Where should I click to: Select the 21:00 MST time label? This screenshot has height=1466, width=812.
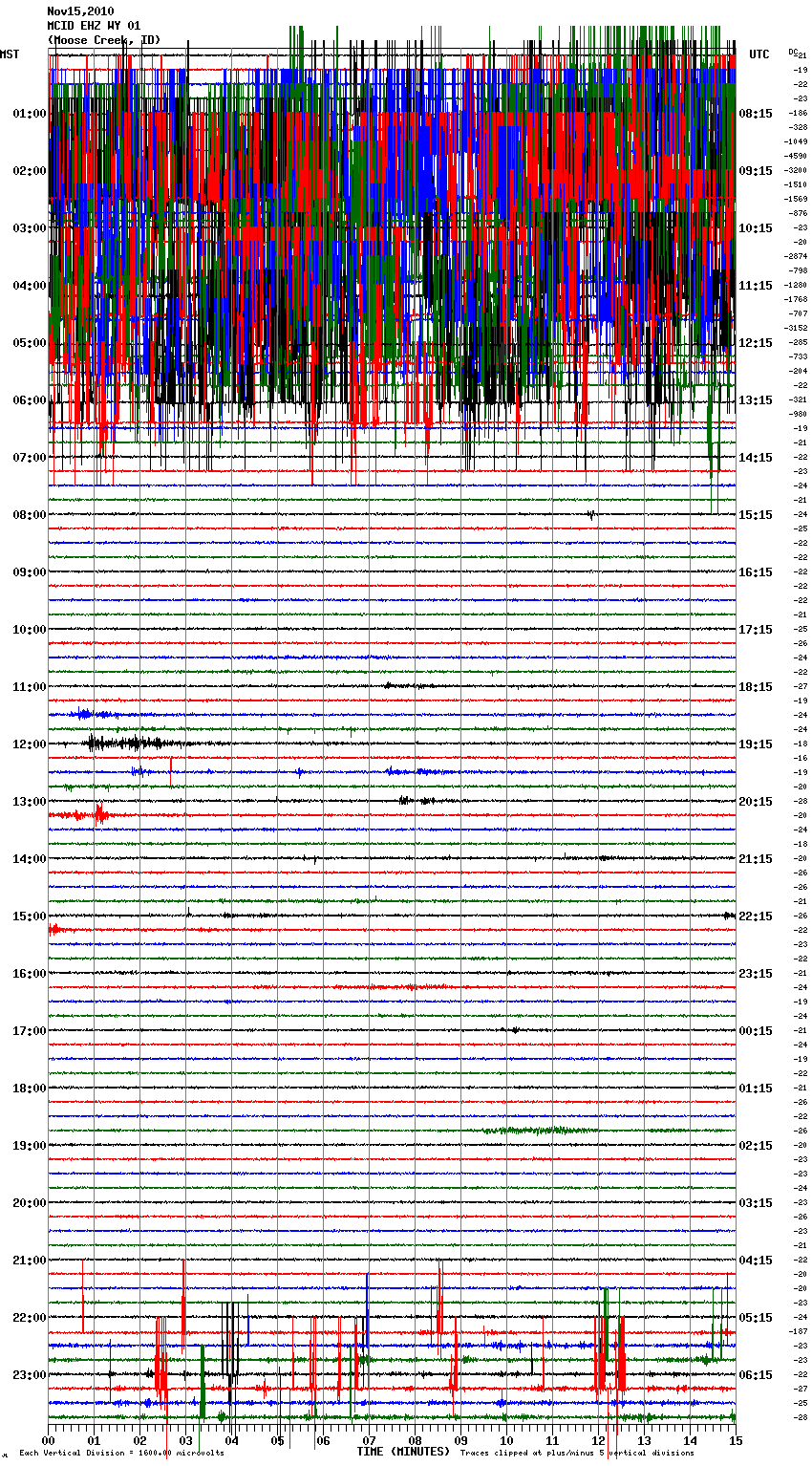[x=30, y=1261]
